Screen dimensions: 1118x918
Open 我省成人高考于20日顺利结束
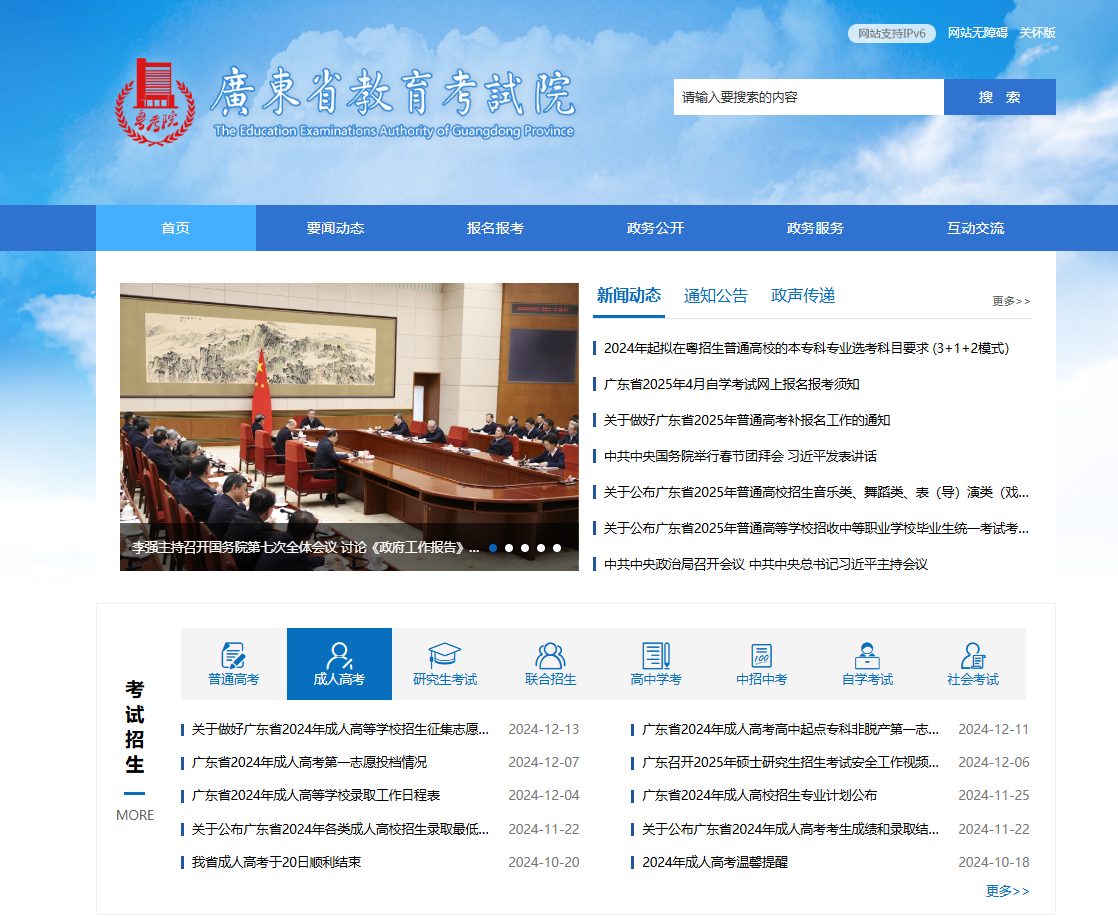point(276,862)
